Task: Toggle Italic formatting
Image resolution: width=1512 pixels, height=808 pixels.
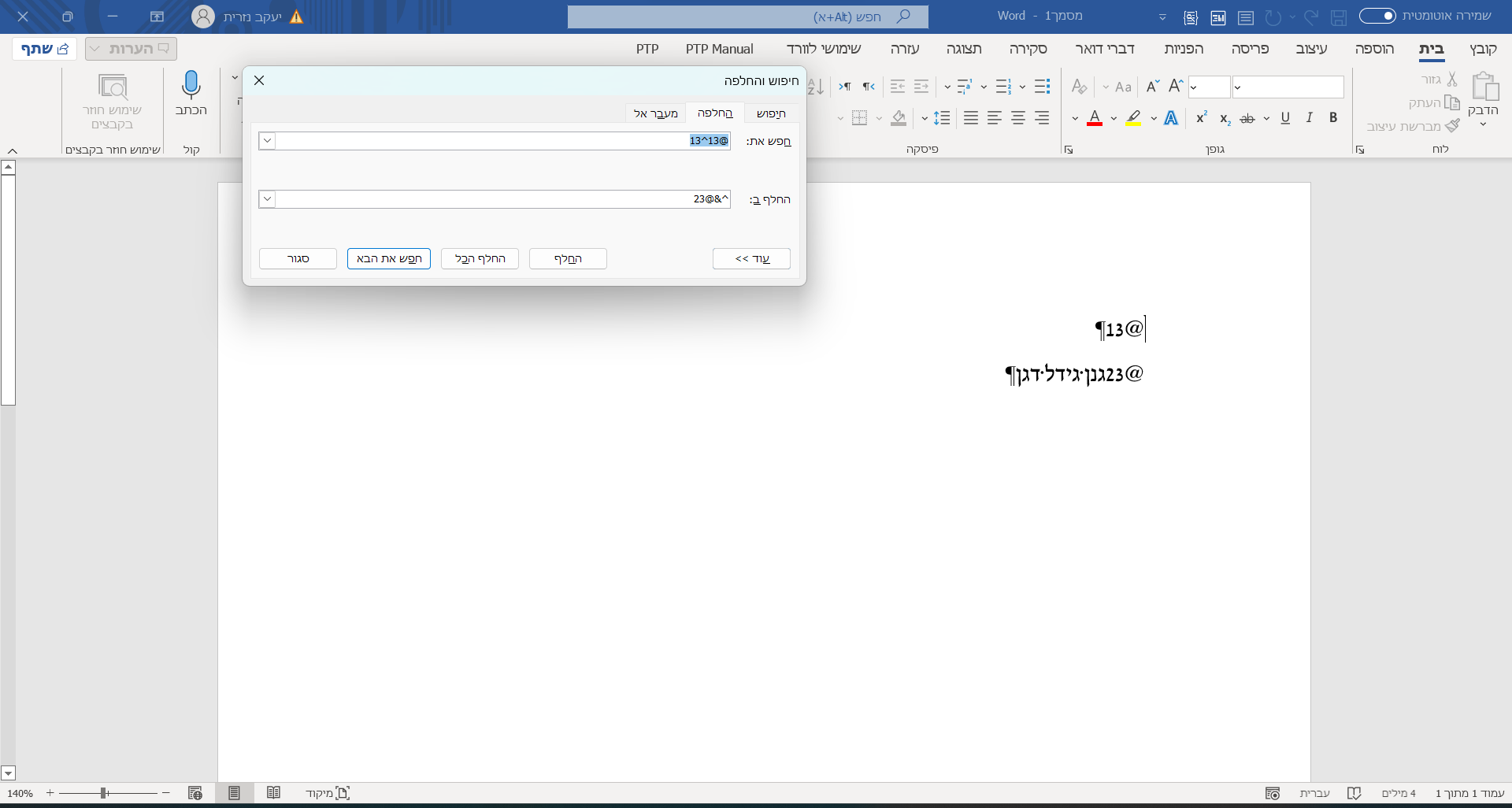Action: coord(1309,118)
